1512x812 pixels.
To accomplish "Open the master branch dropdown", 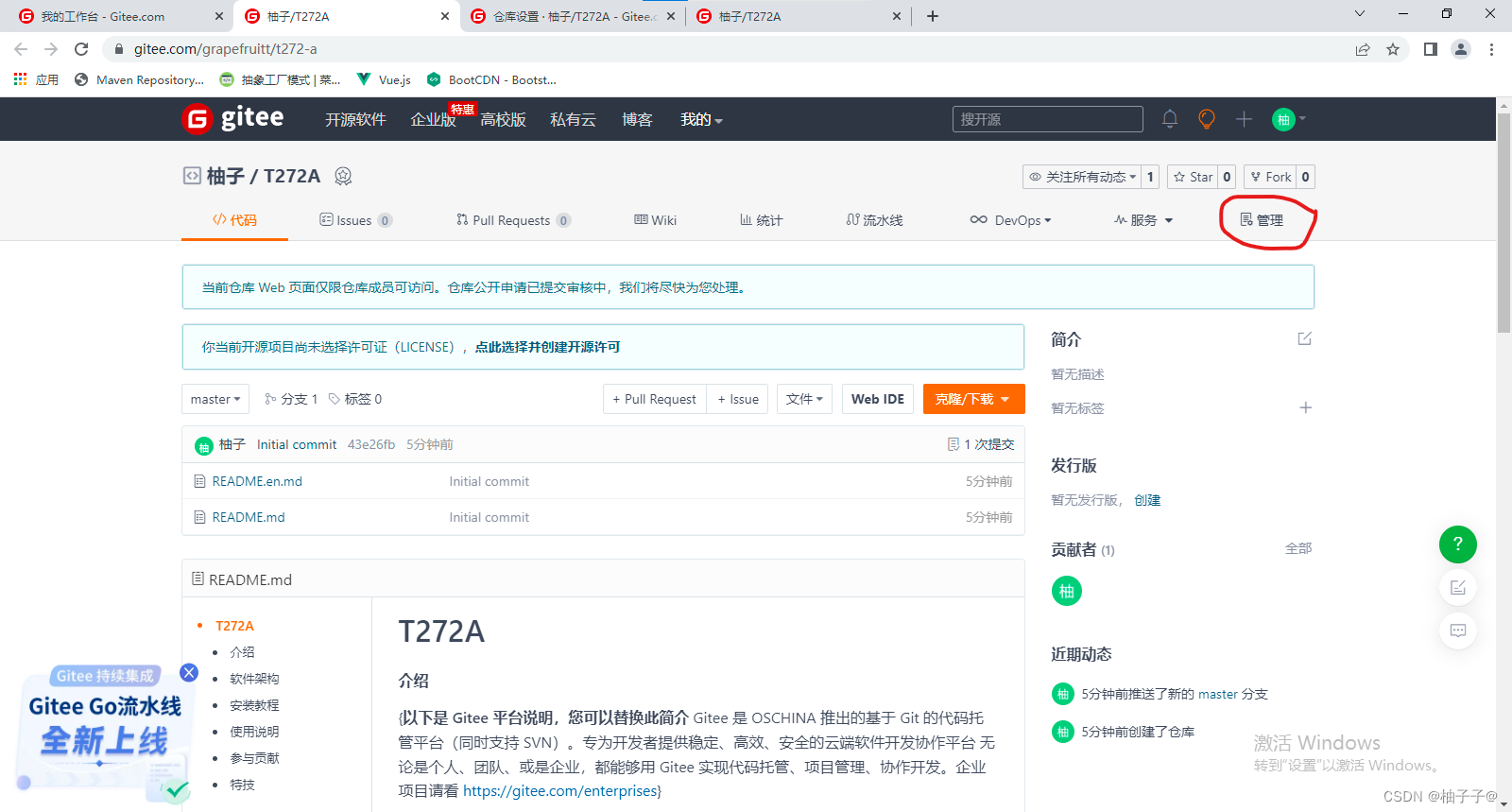I will [x=215, y=399].
